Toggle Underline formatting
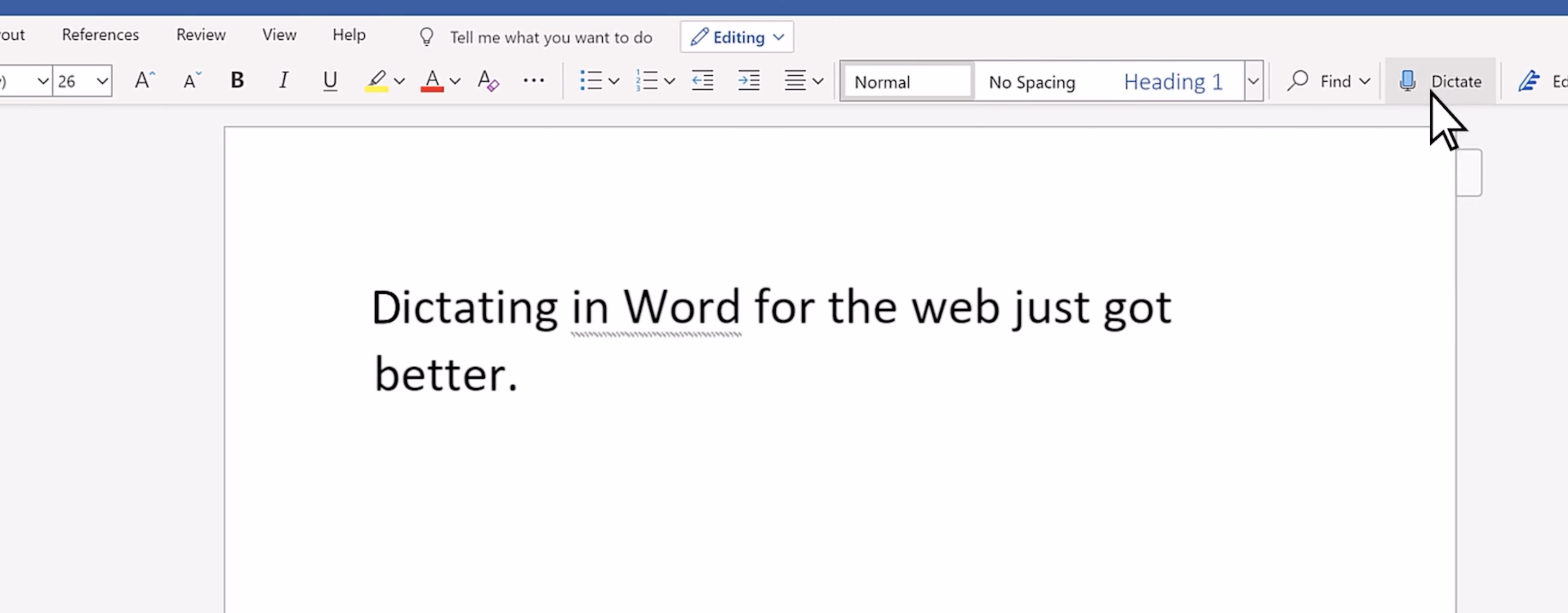Screen dimensions: 1568x613 tap(330, 81)
